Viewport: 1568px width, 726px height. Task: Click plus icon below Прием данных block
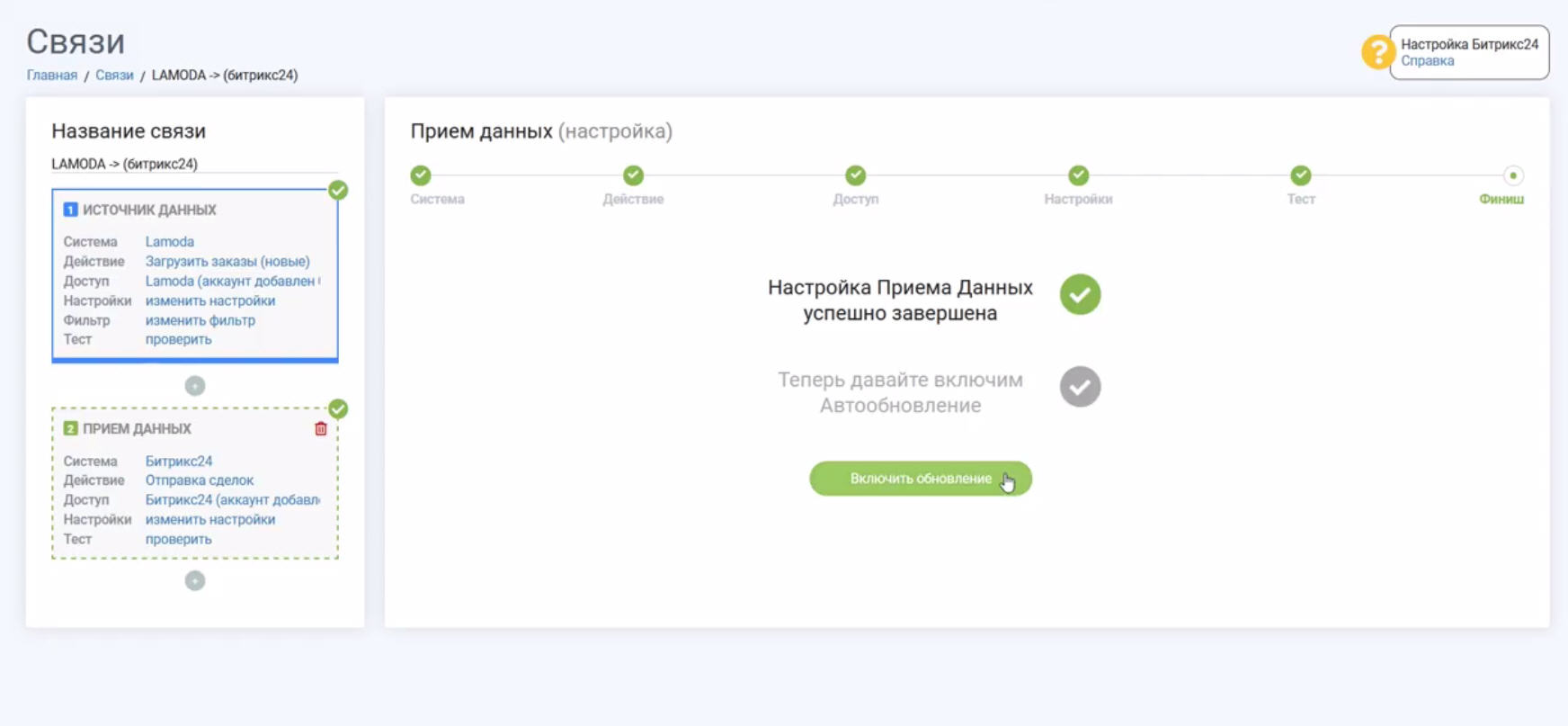pyautogui.click(x=195, y=581)
